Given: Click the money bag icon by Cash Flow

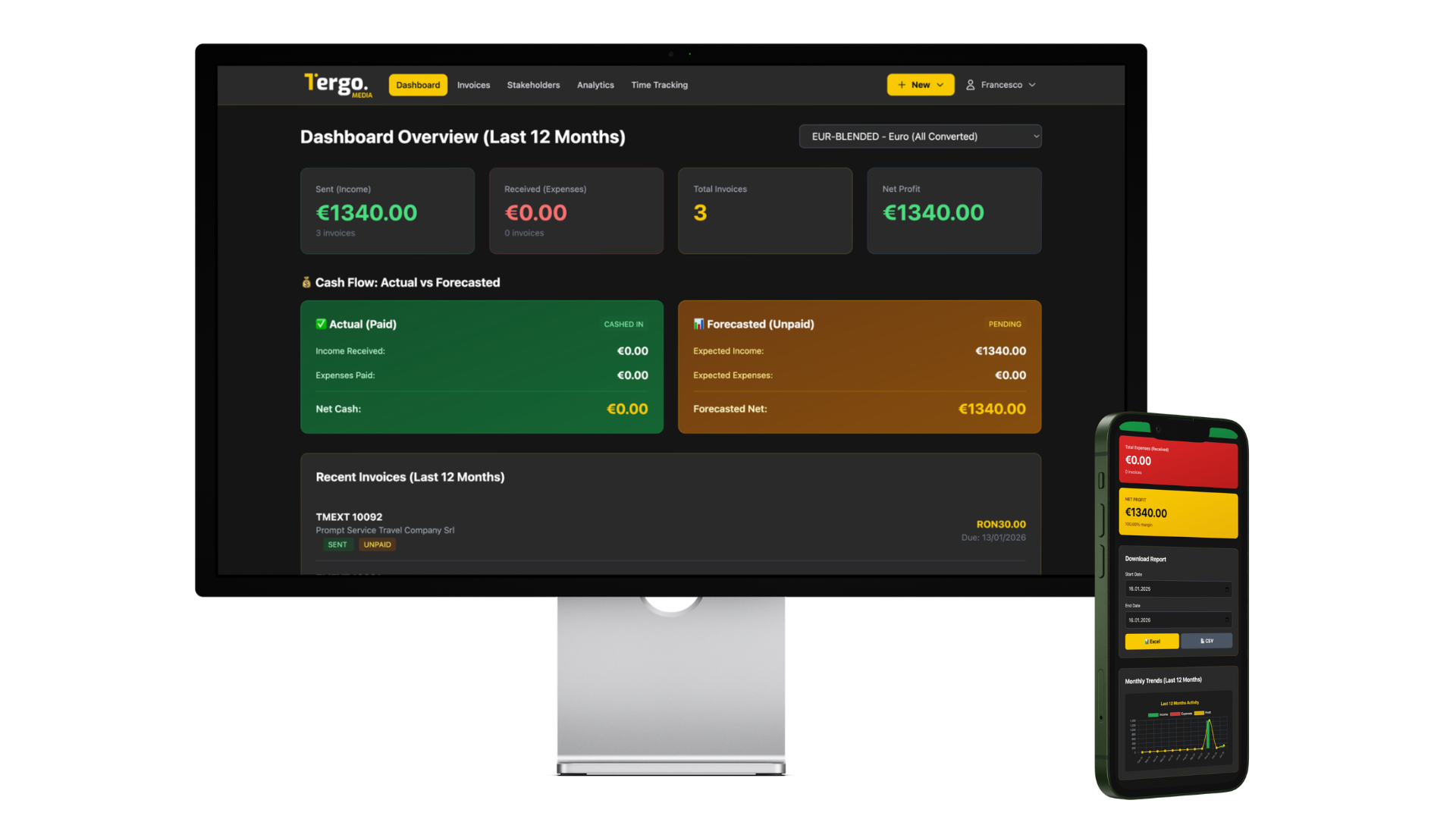Looking at the screenshot, I should [306, 282].
